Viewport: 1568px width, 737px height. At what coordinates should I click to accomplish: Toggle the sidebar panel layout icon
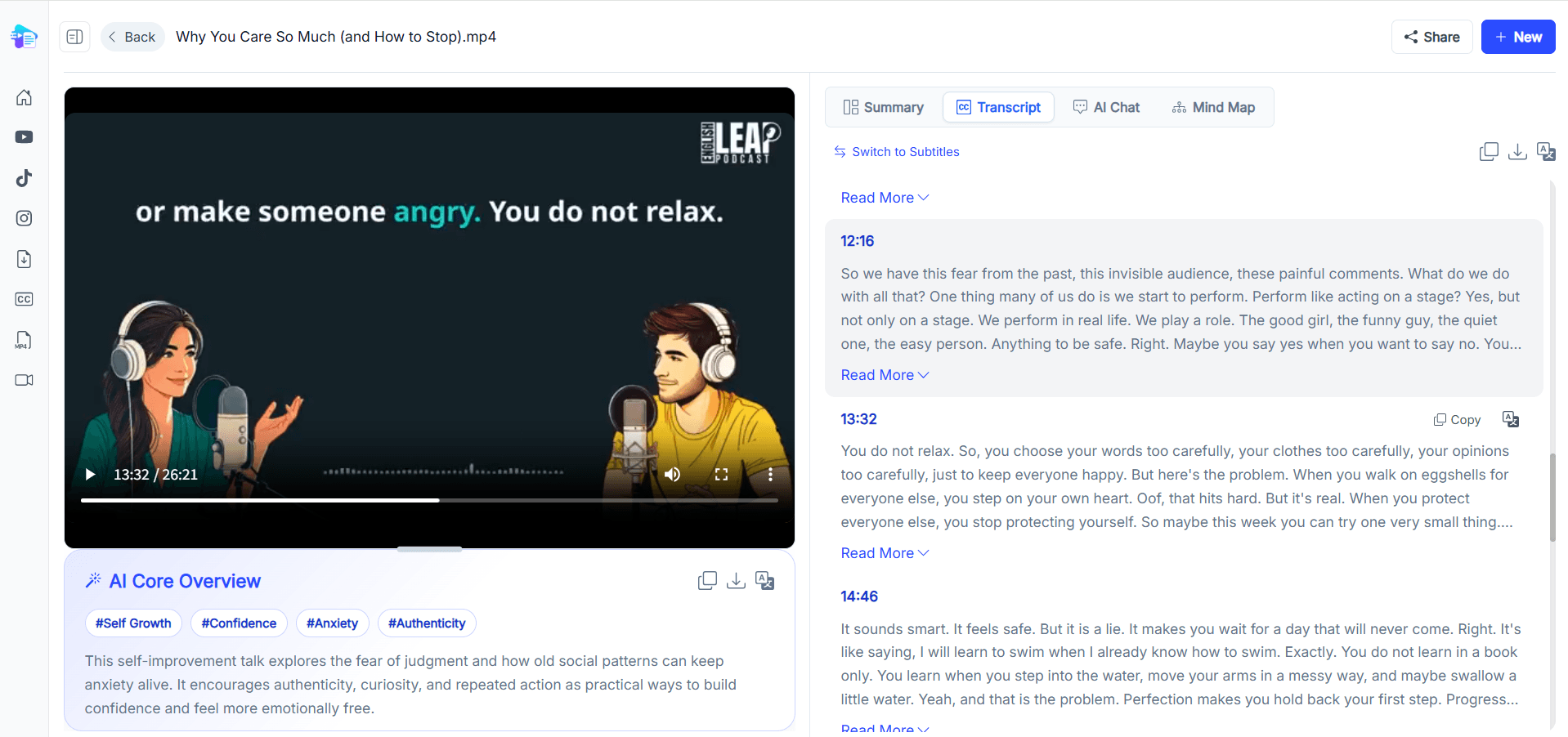(74, 37)
